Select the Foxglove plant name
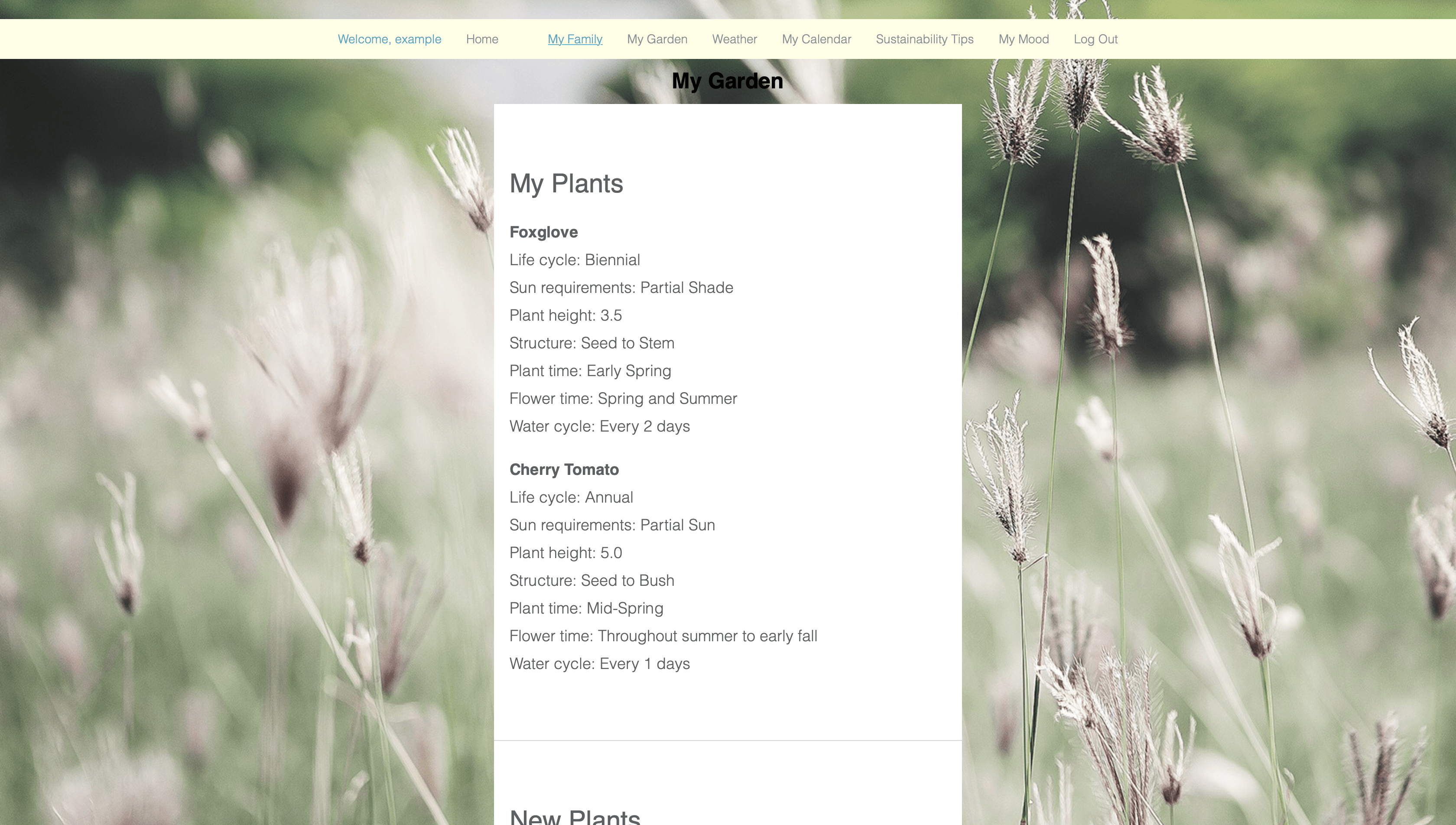This screenshot has height=825, width=1456. pos(543,232)
